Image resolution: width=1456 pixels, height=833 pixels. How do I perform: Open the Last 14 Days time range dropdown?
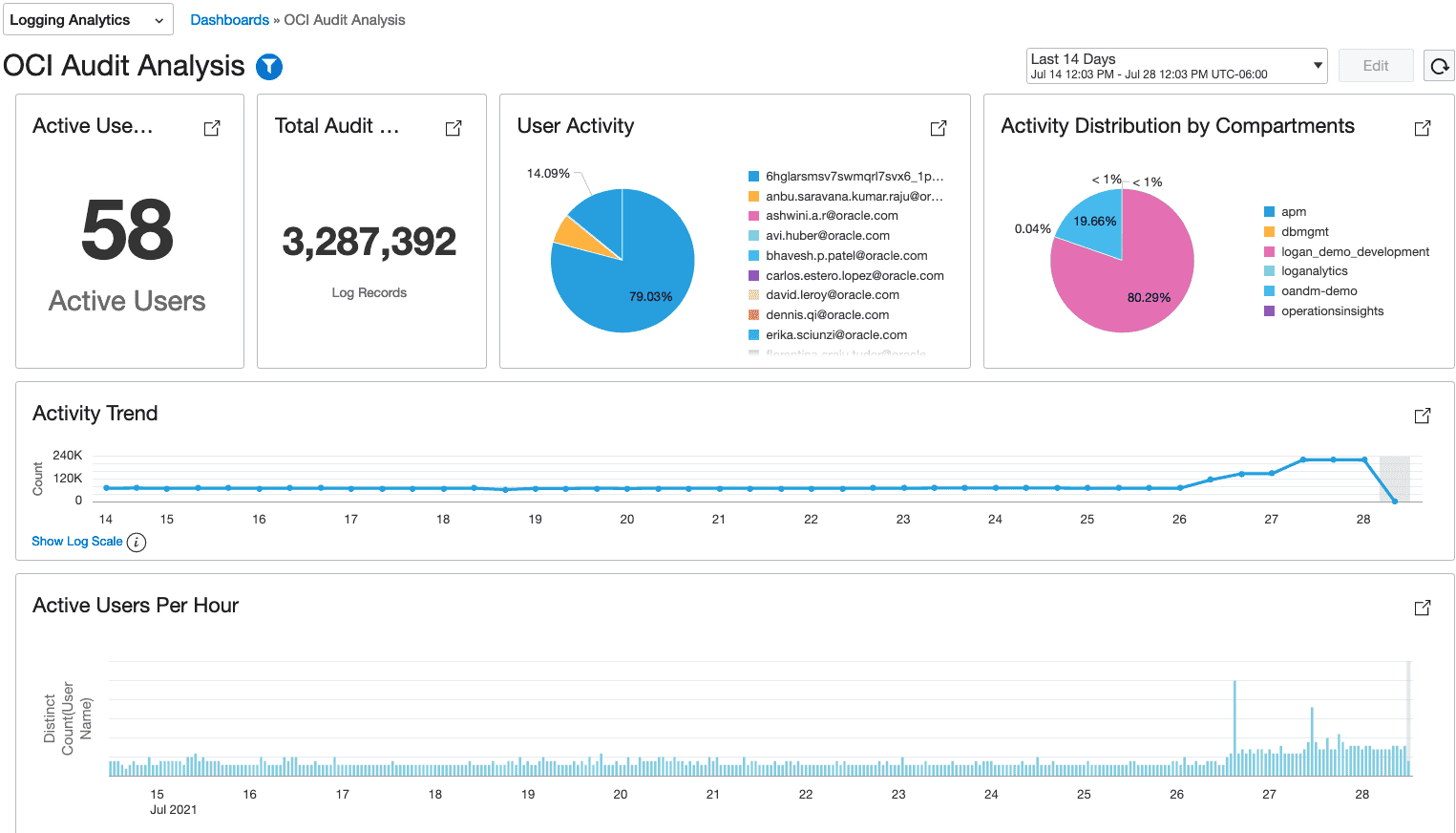pos(1175,65)
